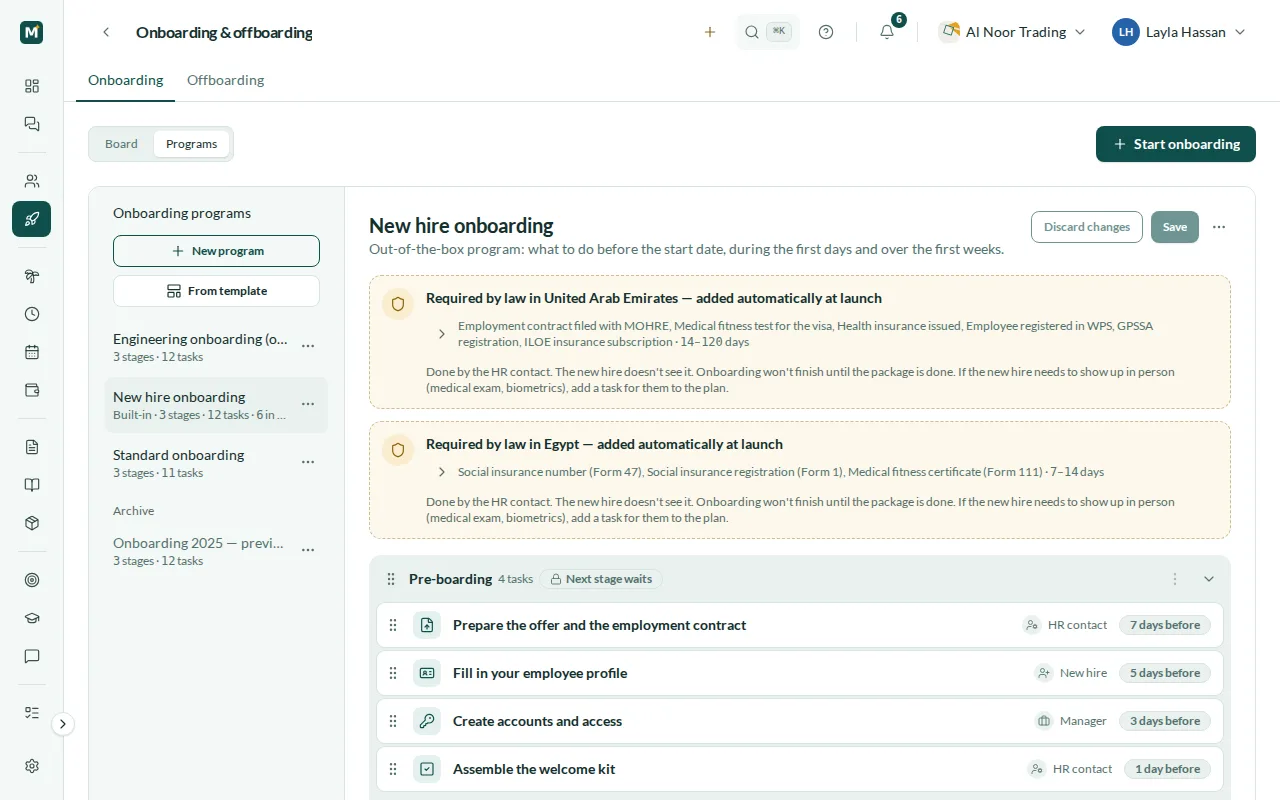Select the Onboarding tab
Image resolution: width=1280 pixels, height=800 pixels.
(x=125, y=80)
